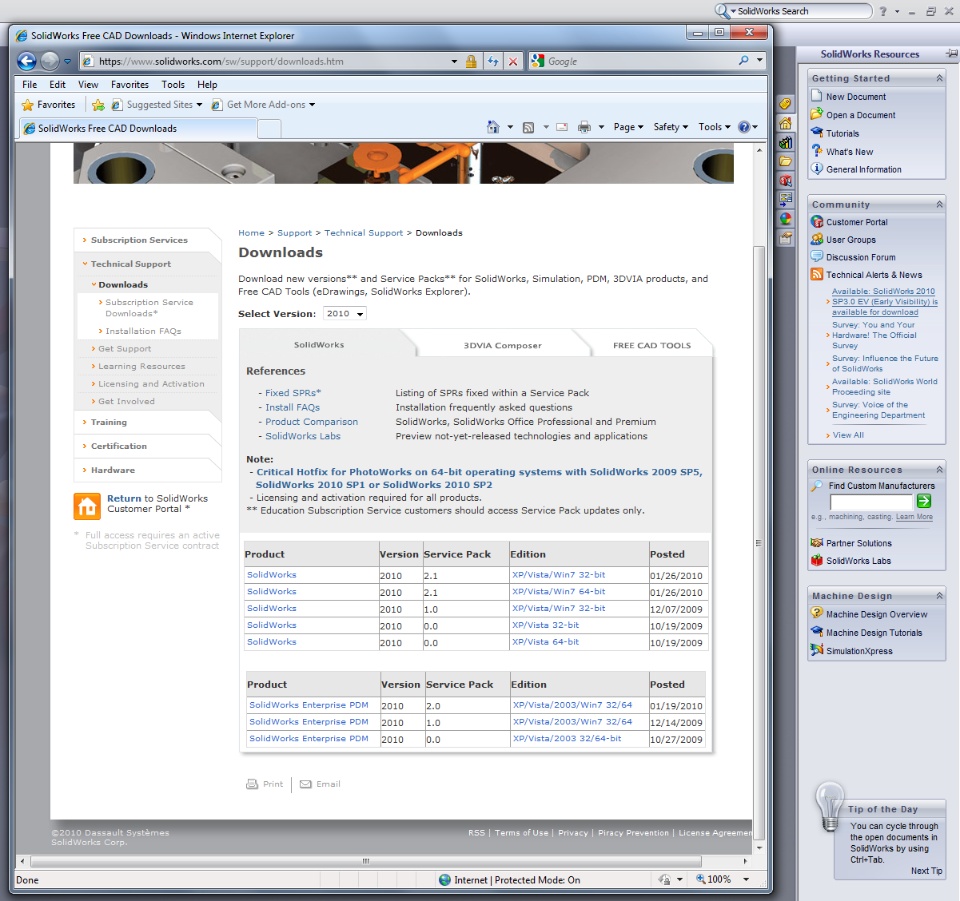
Task: Open the Critical Hotfix for PhotoWorks link
Action: (x=479, y=478)
